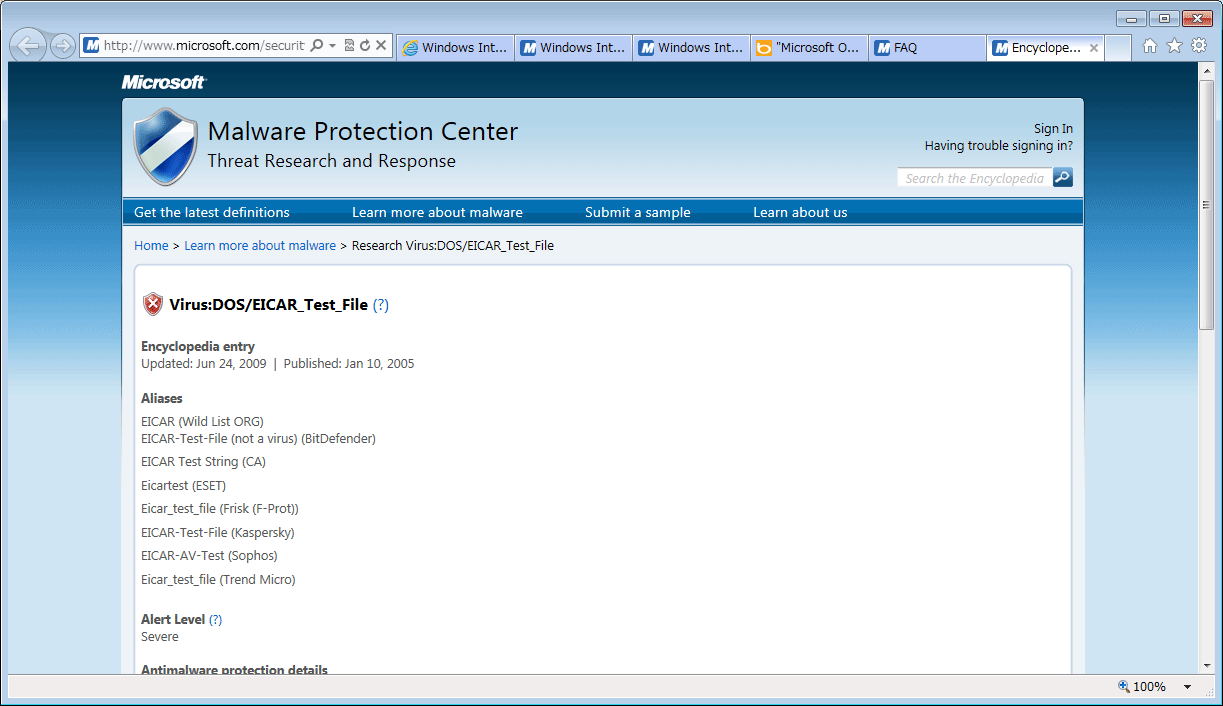Click the EICAR-Test-File (Kaspersky) alias
The height and width of the screenshot is (706, 1223).
click(x=218, y=533)
